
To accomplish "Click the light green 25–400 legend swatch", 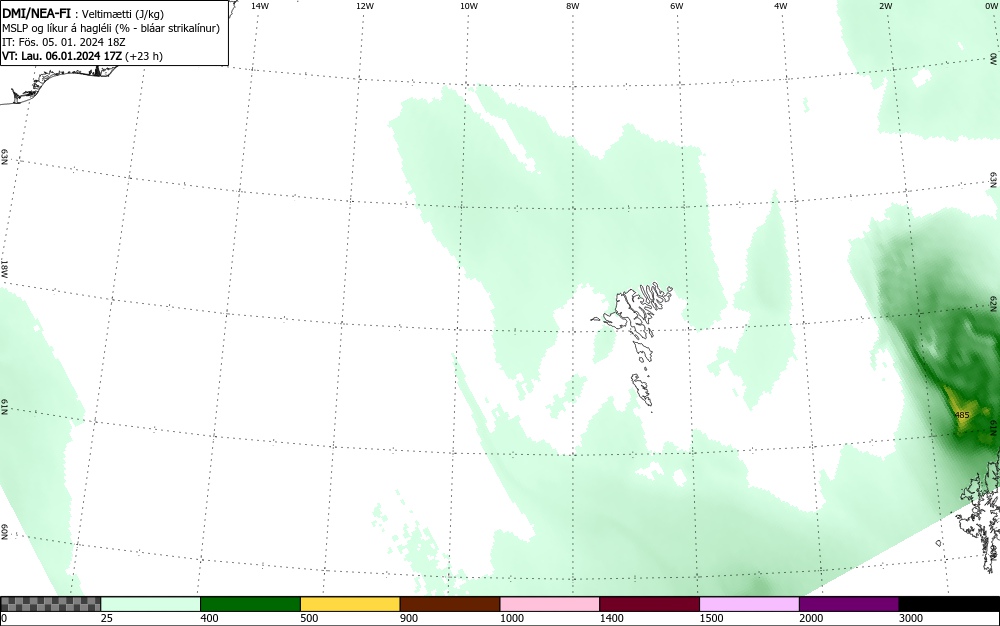I will [151, 604].
